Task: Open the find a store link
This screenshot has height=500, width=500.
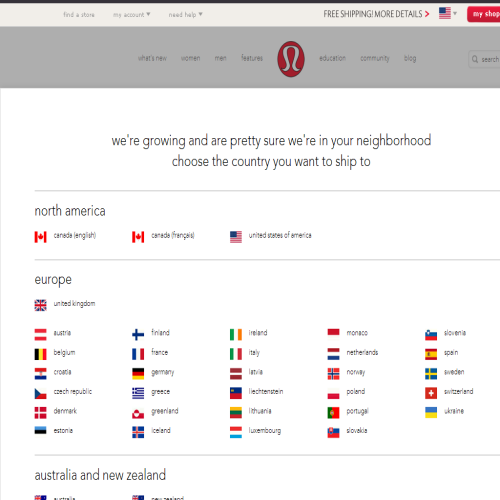Action: coord(79,15)
